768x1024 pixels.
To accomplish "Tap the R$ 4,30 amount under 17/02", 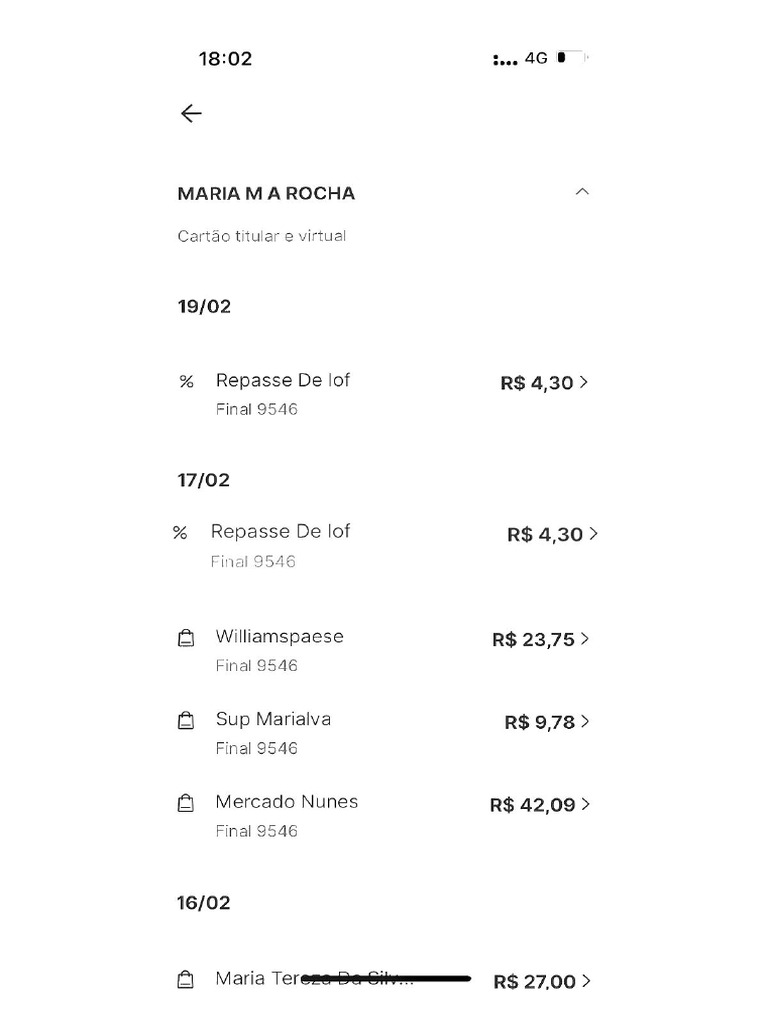I will [544, 535].
